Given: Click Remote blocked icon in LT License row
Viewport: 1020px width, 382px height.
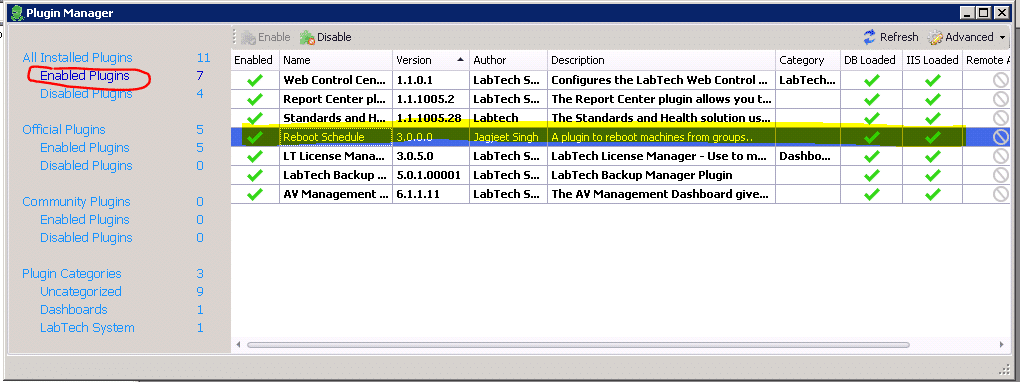Looking at the screenshot, I should point(1000,156).
